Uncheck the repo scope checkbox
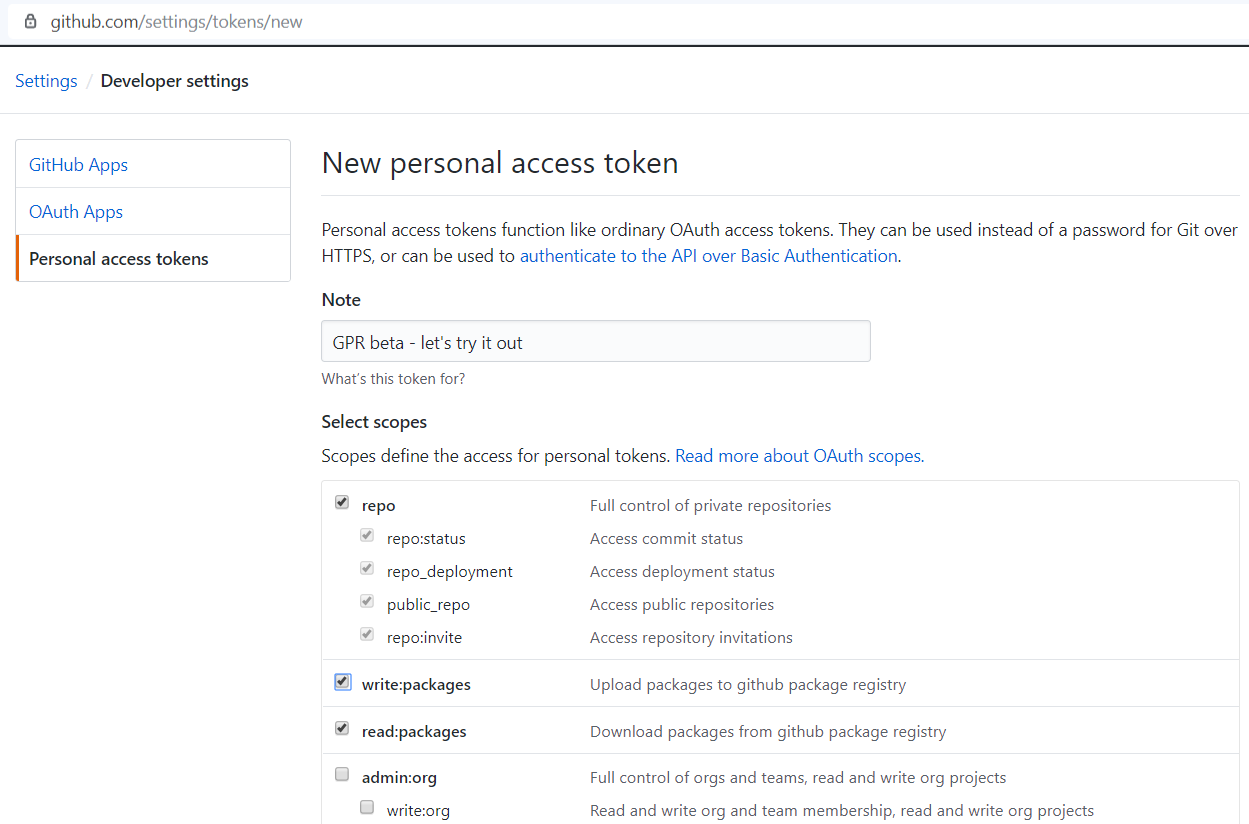Image resolution: width=1249 pixels, height=824 pixels. pos(342,503)
